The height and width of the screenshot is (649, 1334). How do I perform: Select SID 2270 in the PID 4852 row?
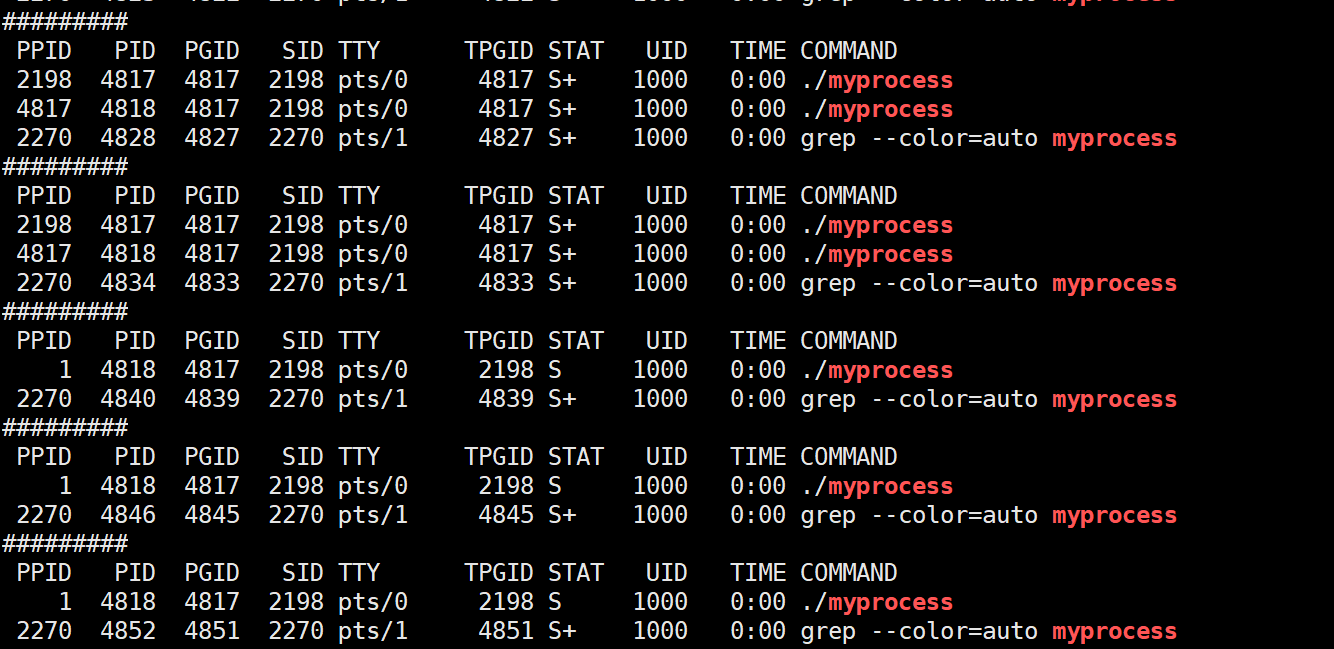point(296,631)
